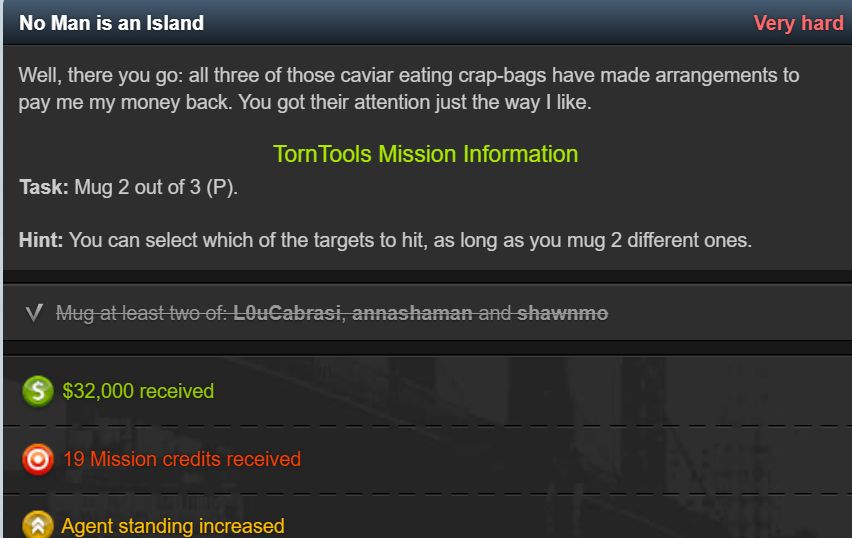This screenshot has width=852, height=538.
Task: Click the TornTools Mission Information heading
Action: (425, 154)
